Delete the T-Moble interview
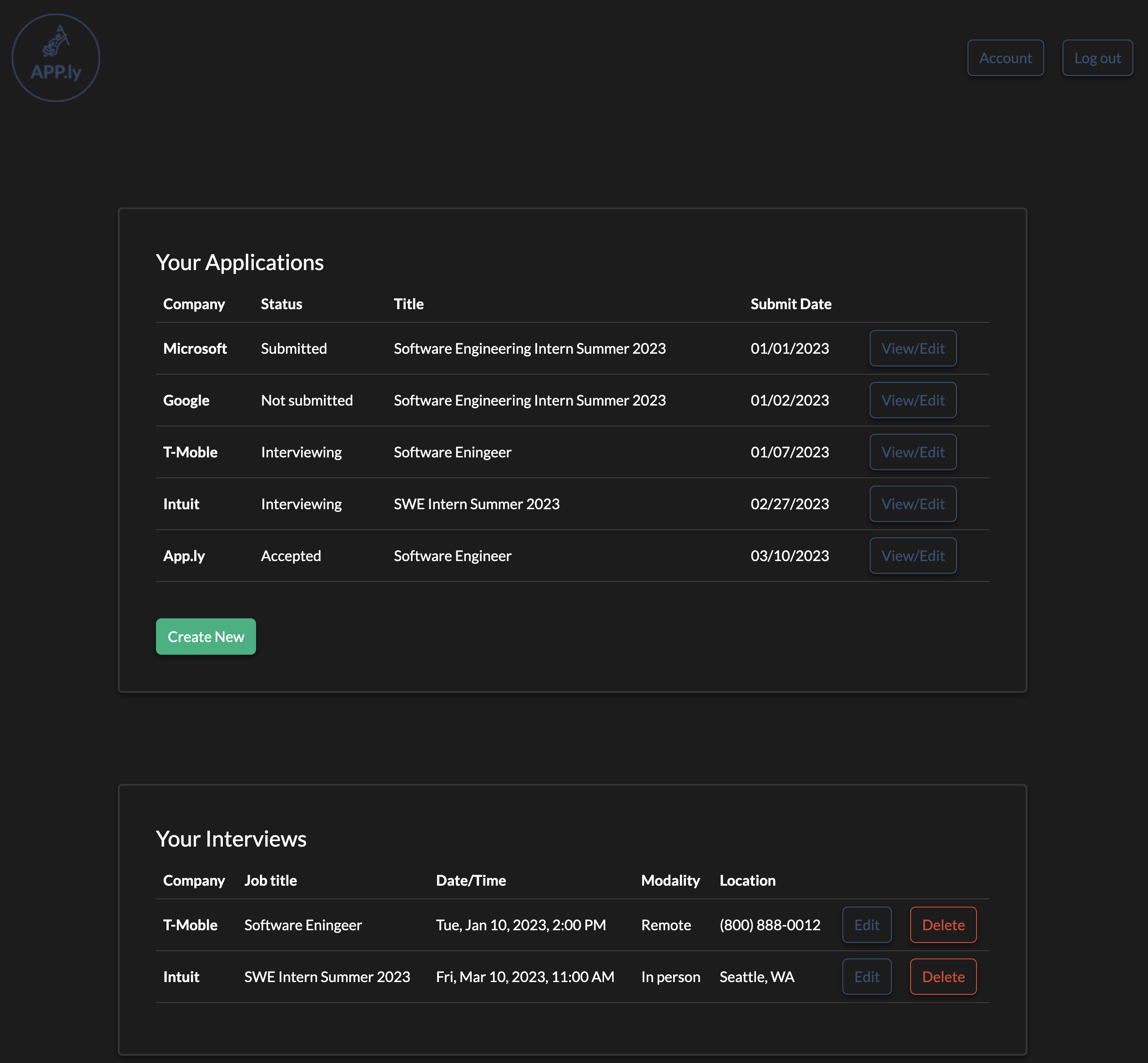The width and height of the screenshot is (1148, 1063). (x=942, y=925)
